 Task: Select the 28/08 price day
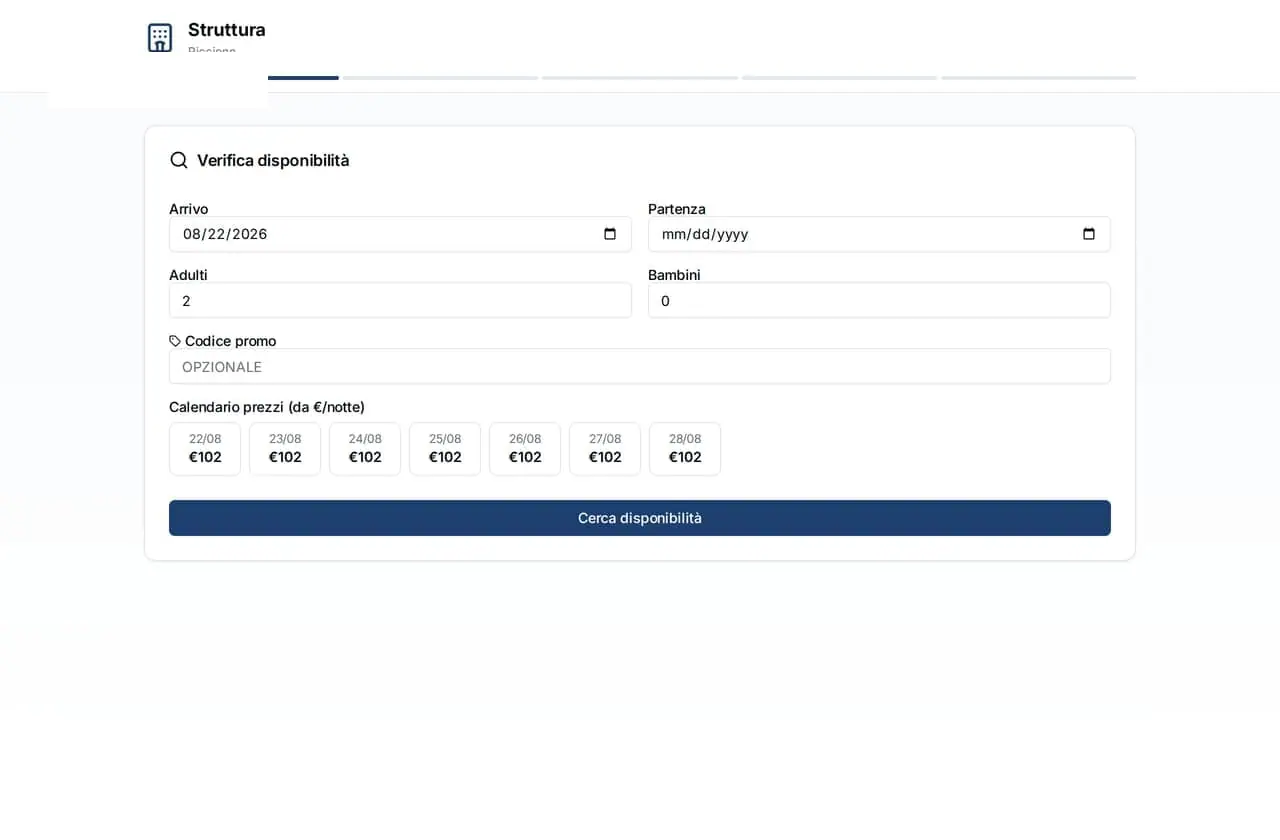pos(685,449)
